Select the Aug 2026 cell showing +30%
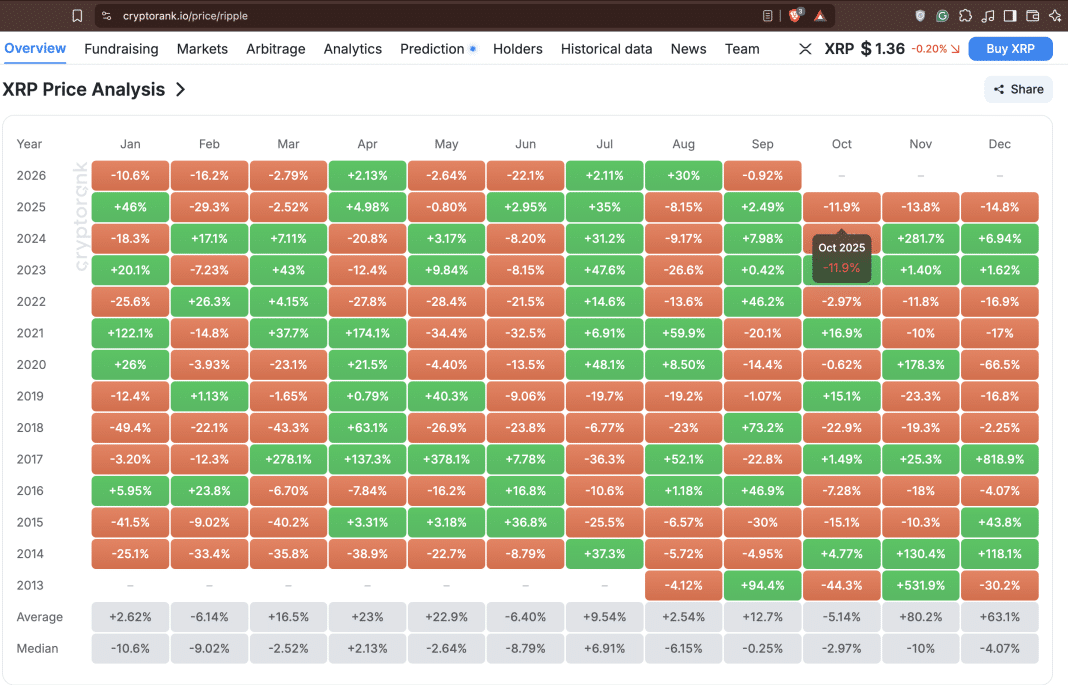 point(683,176)
